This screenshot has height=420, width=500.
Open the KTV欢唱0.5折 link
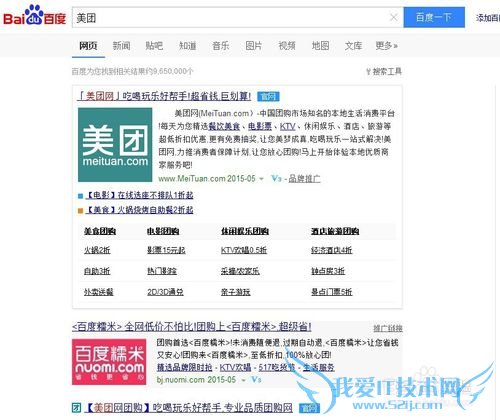pos(244,250)
